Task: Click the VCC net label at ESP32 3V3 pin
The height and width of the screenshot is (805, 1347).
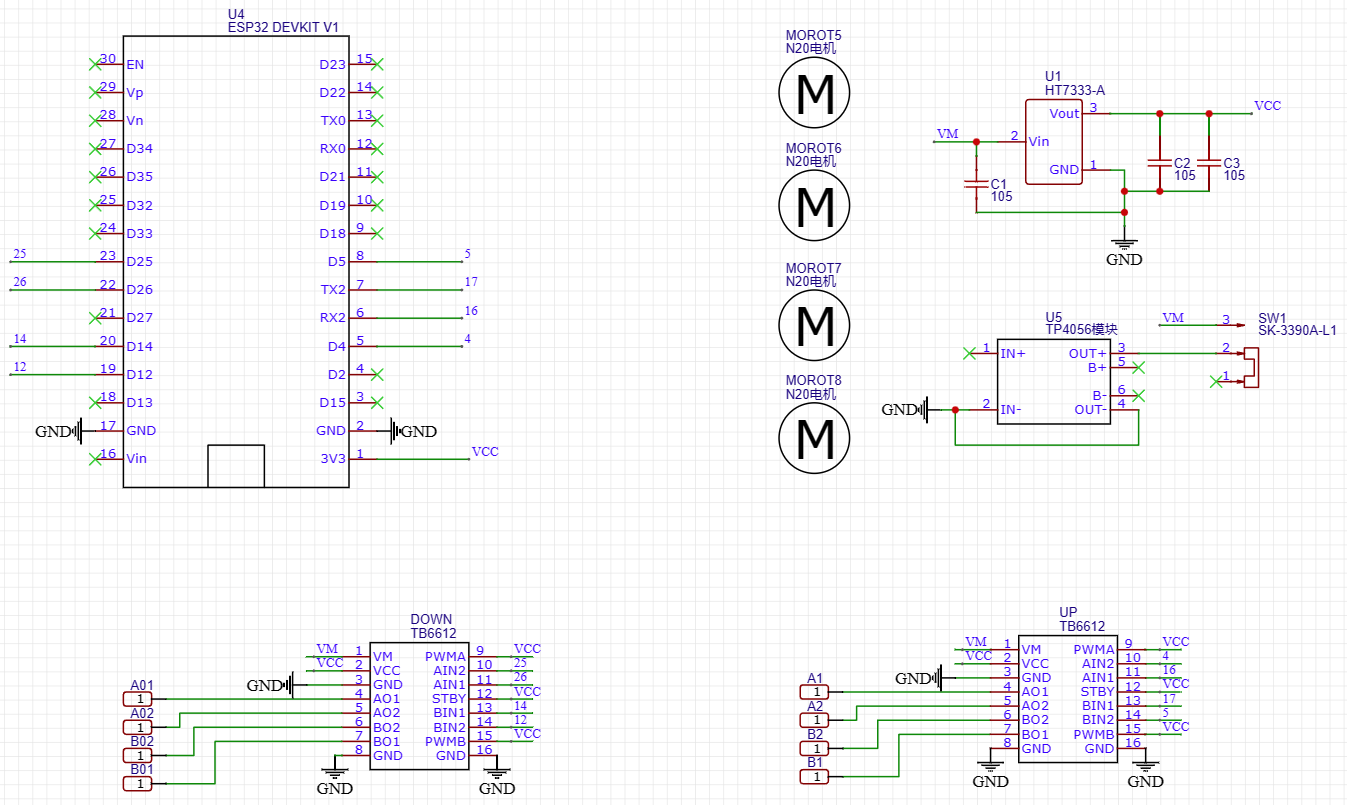Action: (485, 452)
